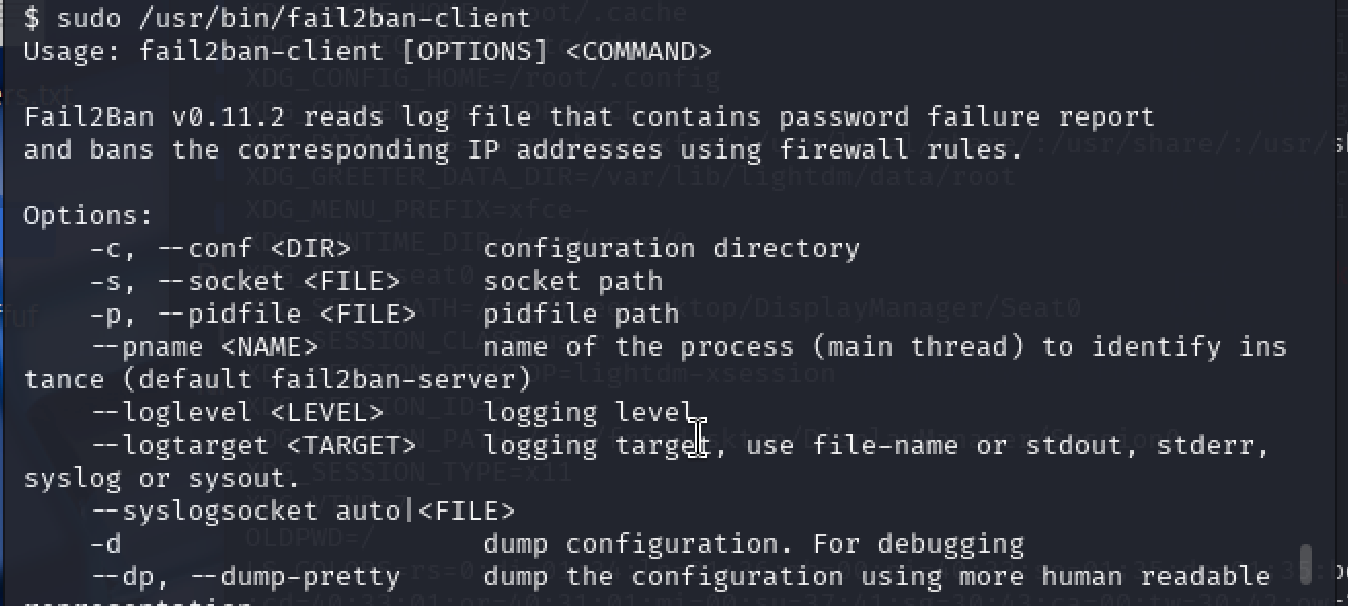Click the -d dump configuration option
This screenshot has height=606, width=1348.
[556, 544]
